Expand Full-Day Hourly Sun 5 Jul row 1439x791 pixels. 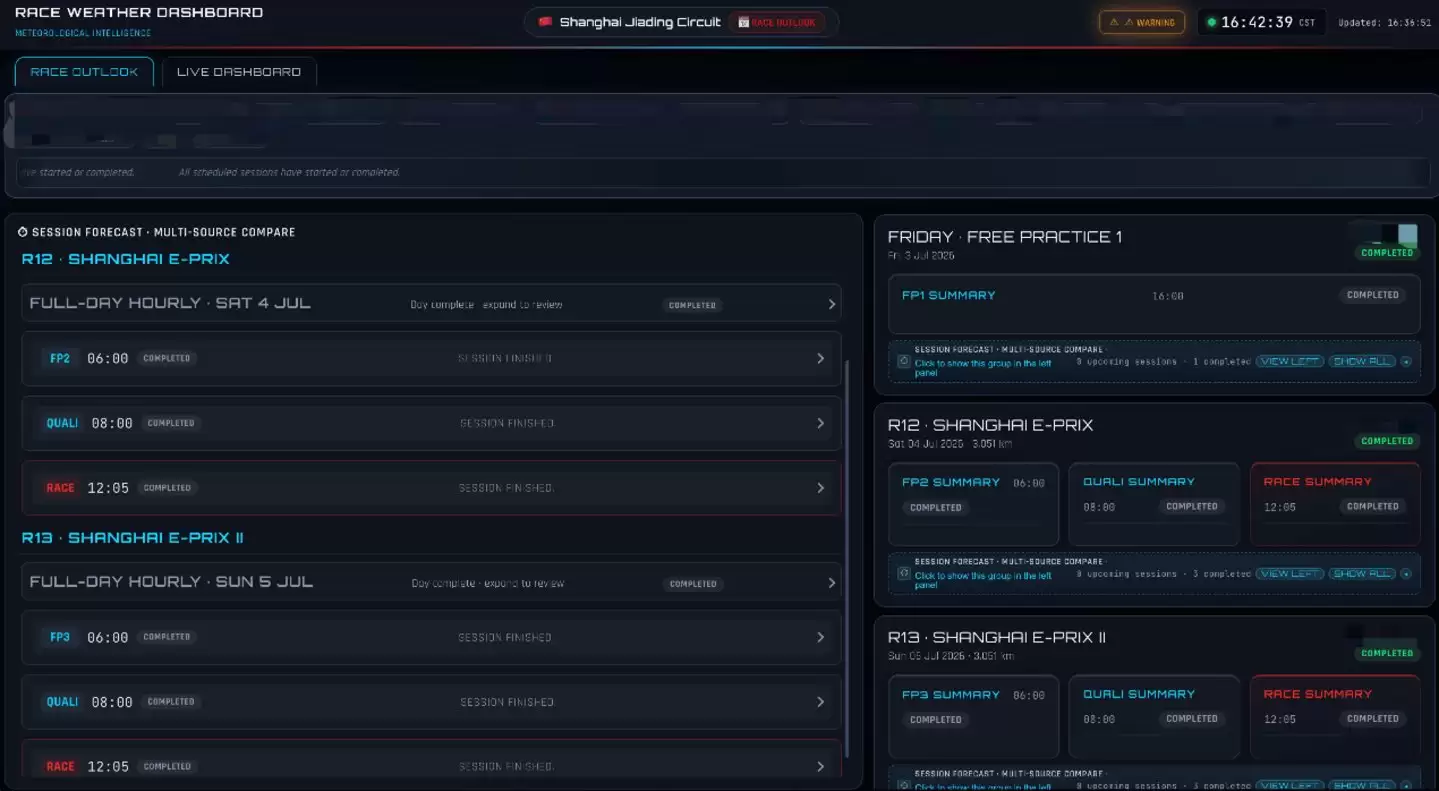431,582
